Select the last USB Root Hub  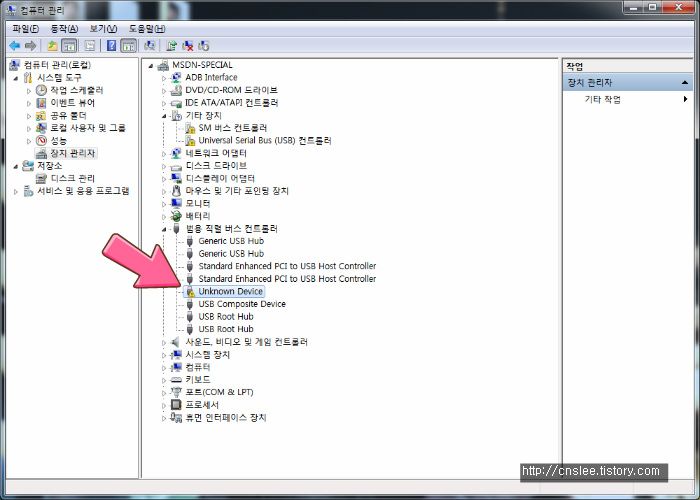click(226, 329)
